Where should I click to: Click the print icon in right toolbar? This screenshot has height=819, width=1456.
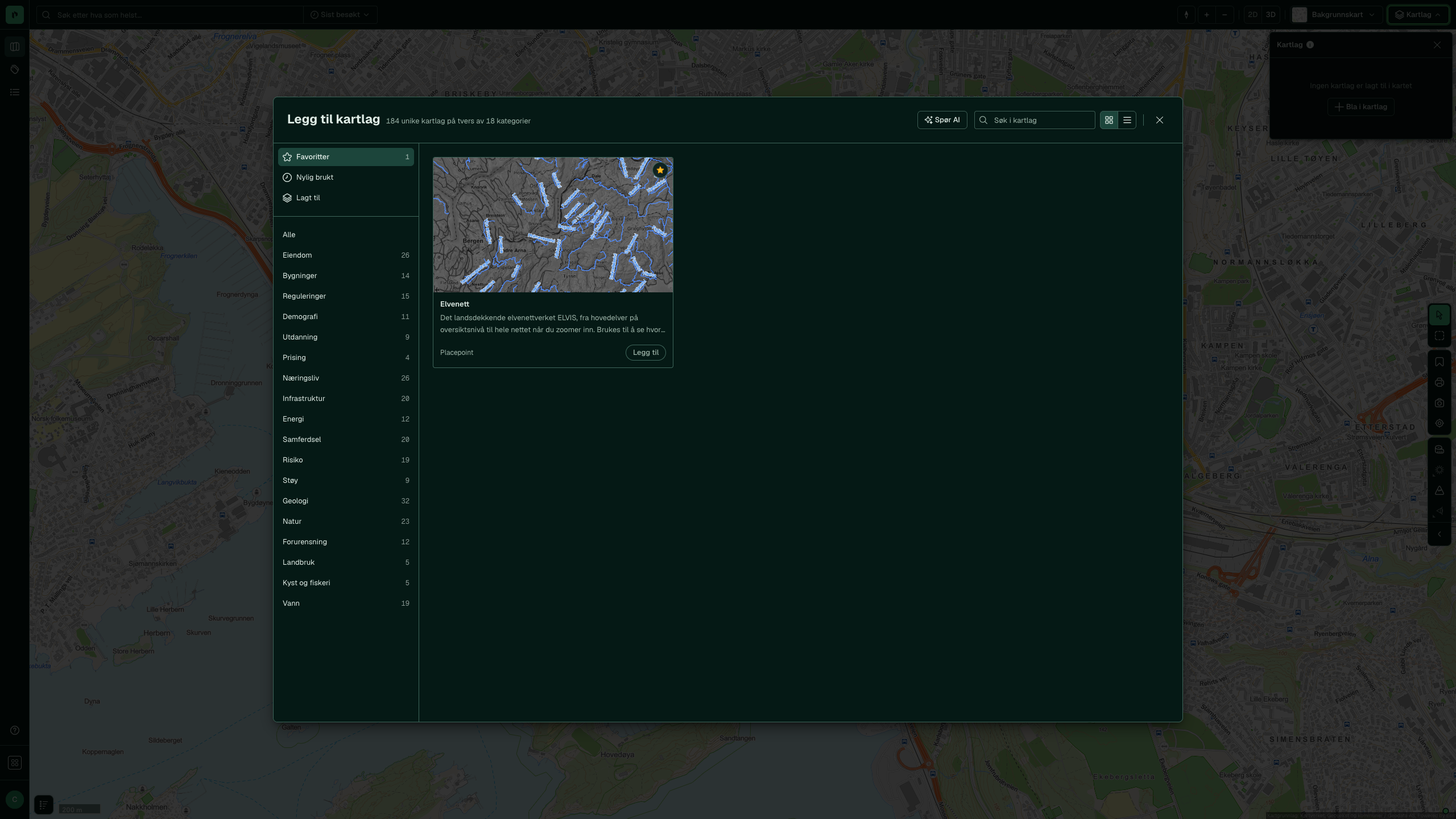pyautogui.click(x=1440, y=383)
